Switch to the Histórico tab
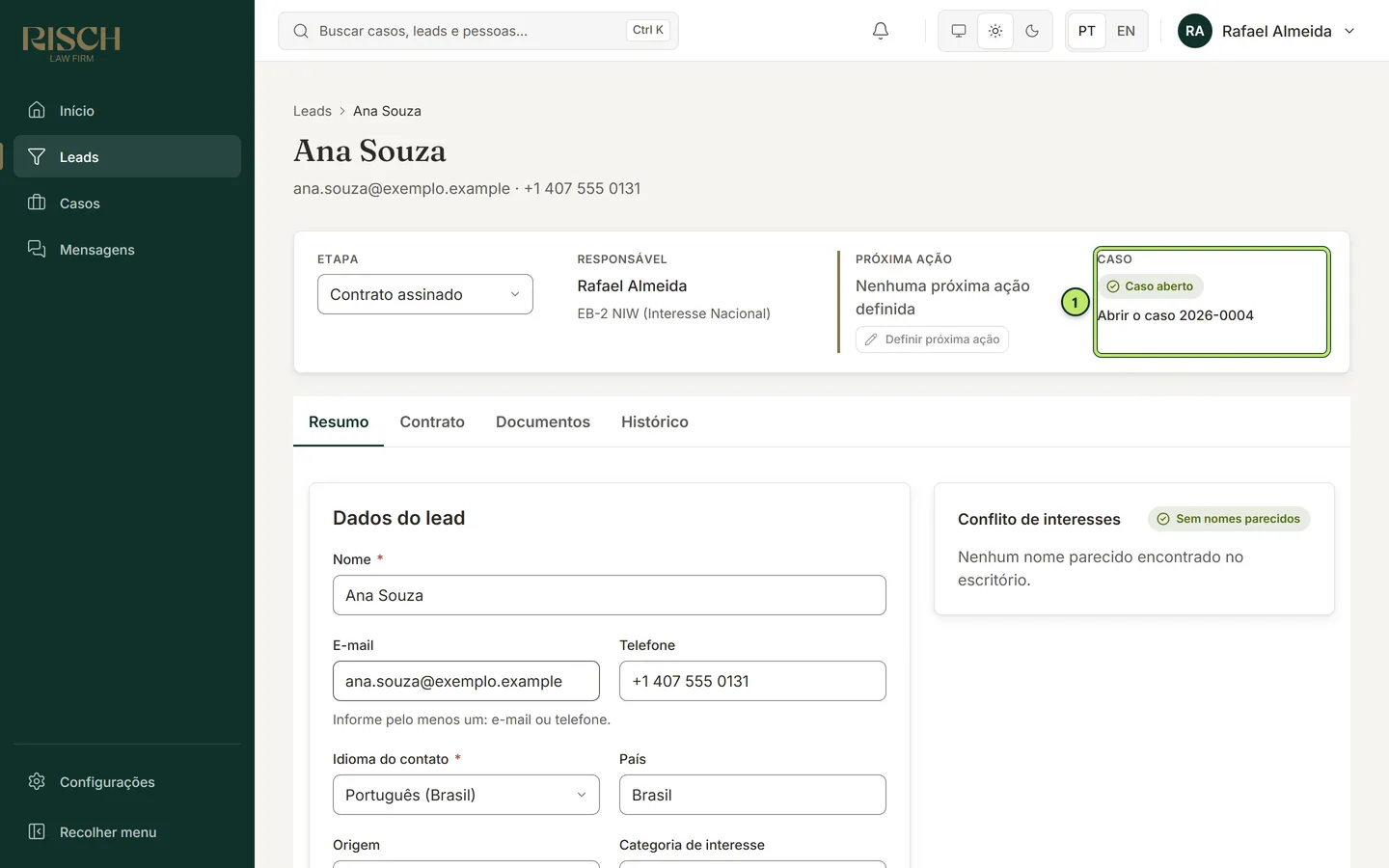 tap(655, 421)
